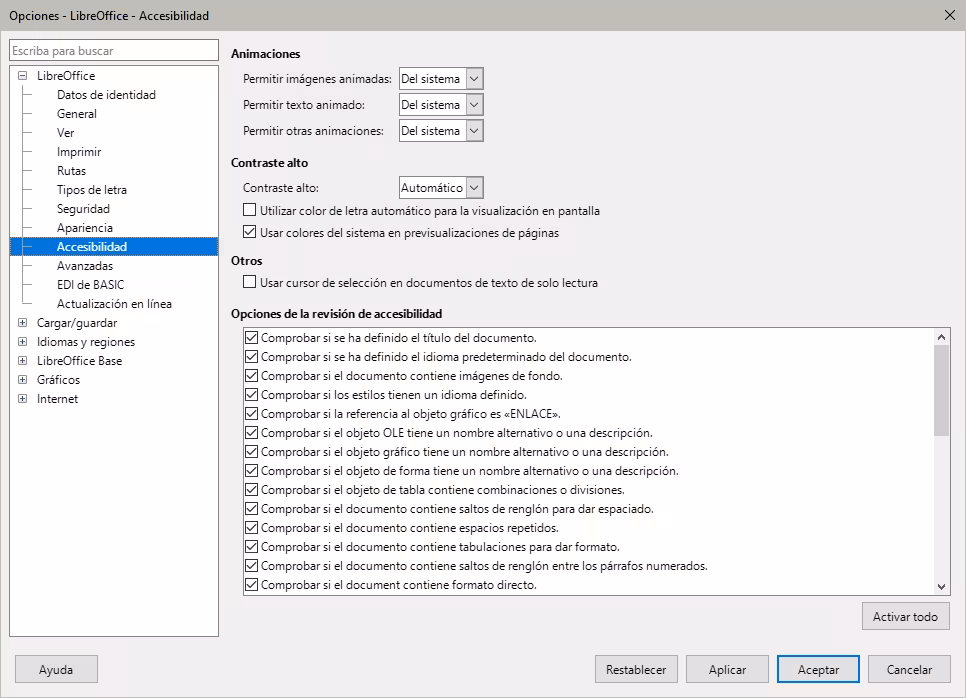Click the Ayuda button

pyautogui.click(x=56, y=670)
